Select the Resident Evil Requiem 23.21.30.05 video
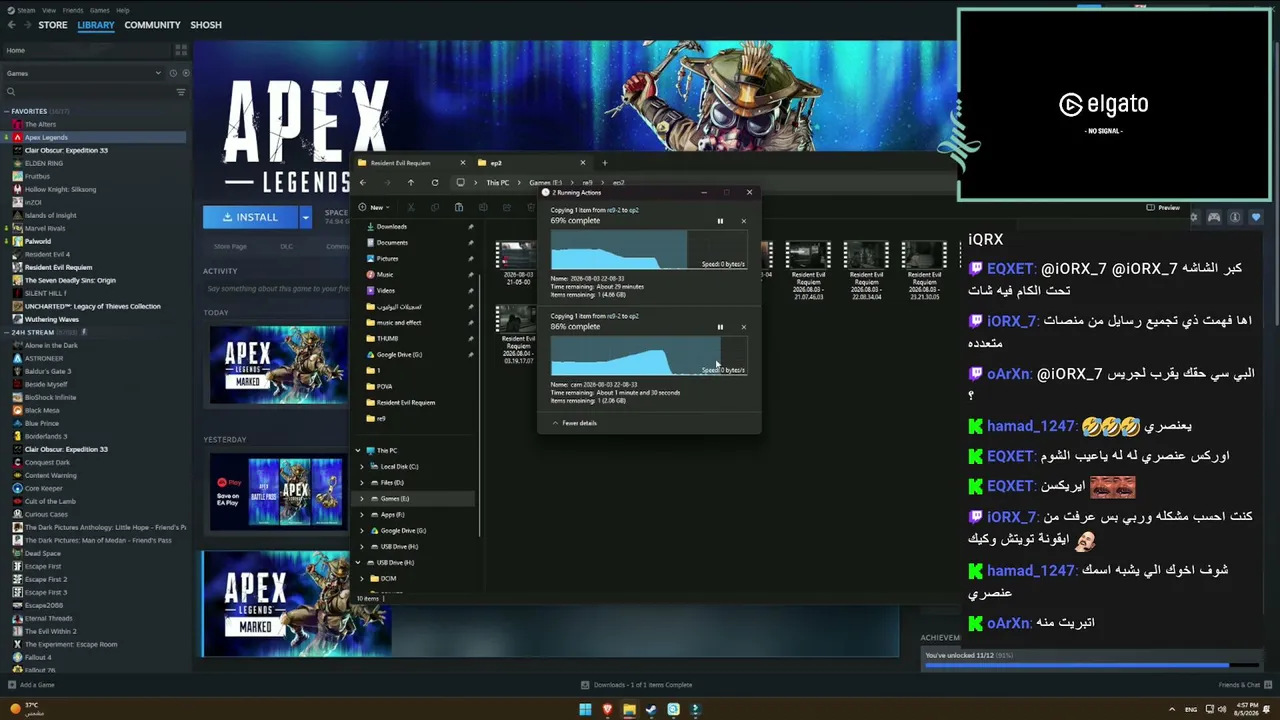Screen dimensions: 1280x720 924,270
